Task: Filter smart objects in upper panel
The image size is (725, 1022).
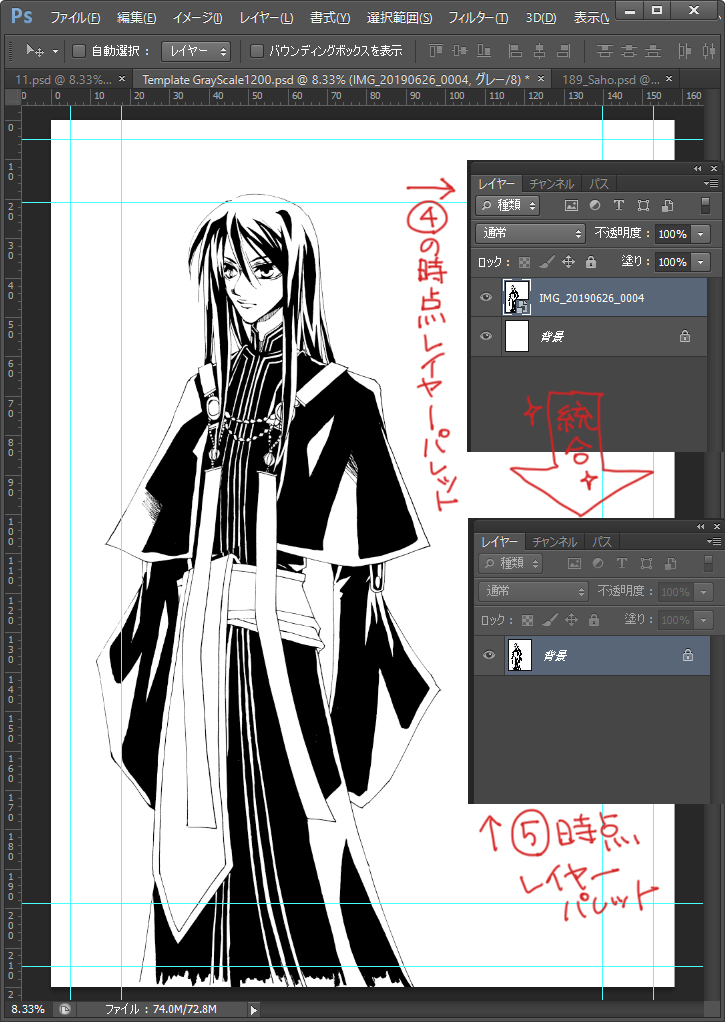Action: [668, 205]
